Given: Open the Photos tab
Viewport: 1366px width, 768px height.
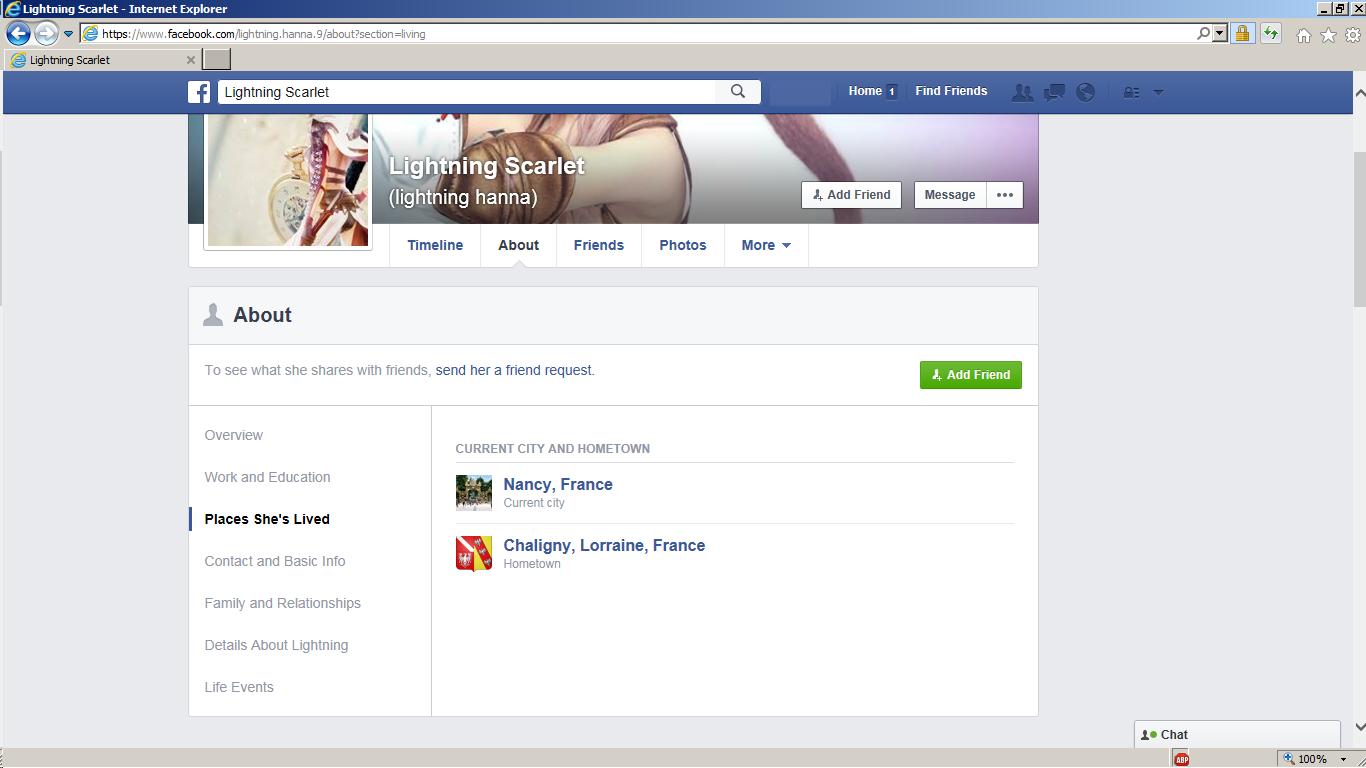Looking at the screenshot, I should click(683, 245).
